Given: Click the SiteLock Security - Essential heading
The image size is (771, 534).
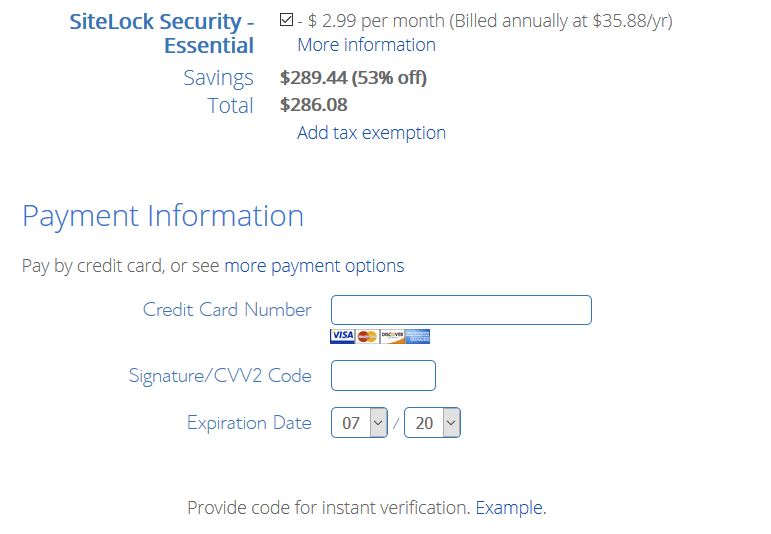Looking at the screenshot, I should 161,33.
